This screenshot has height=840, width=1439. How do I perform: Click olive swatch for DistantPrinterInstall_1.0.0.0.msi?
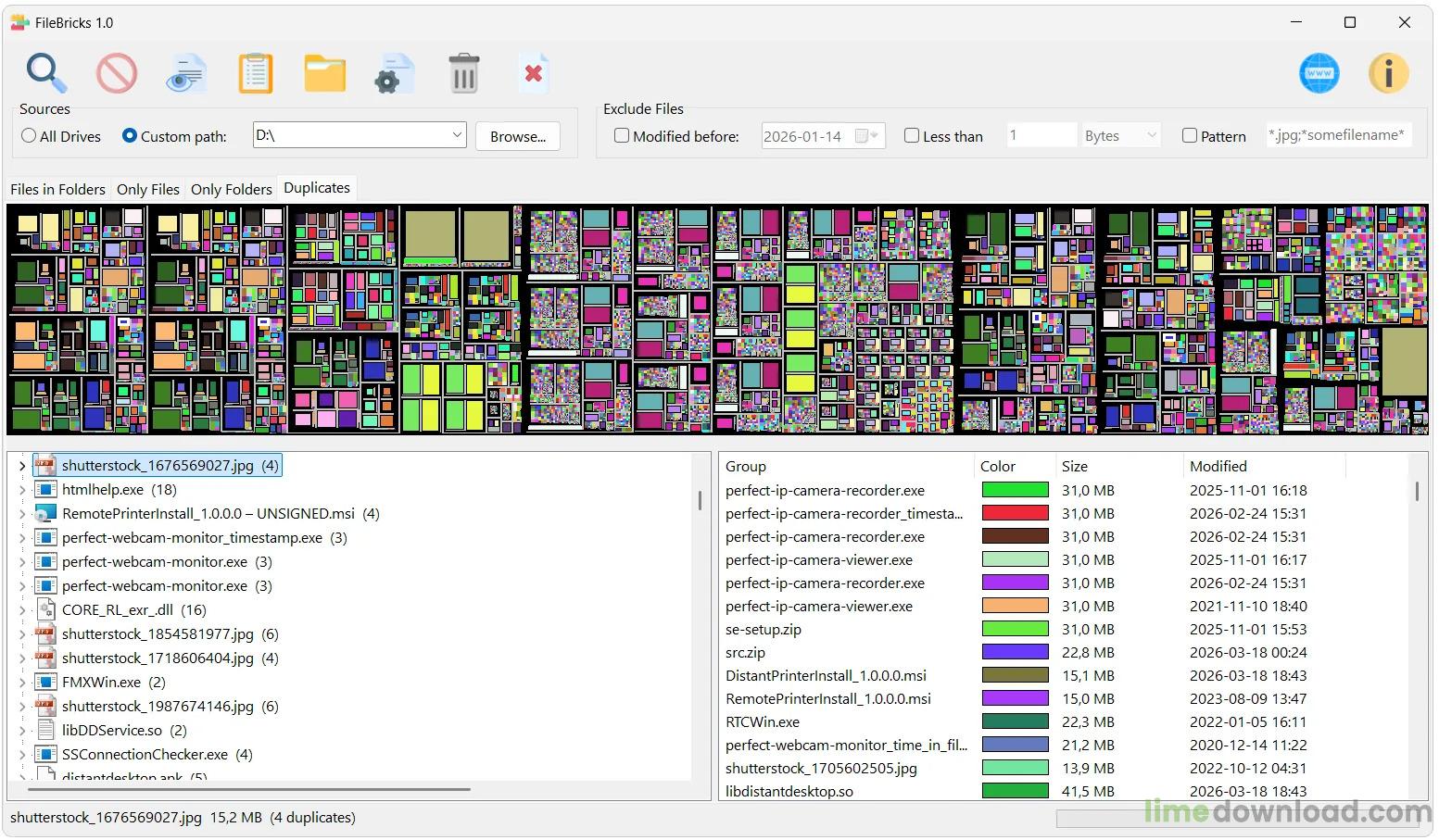[1016, 675]
